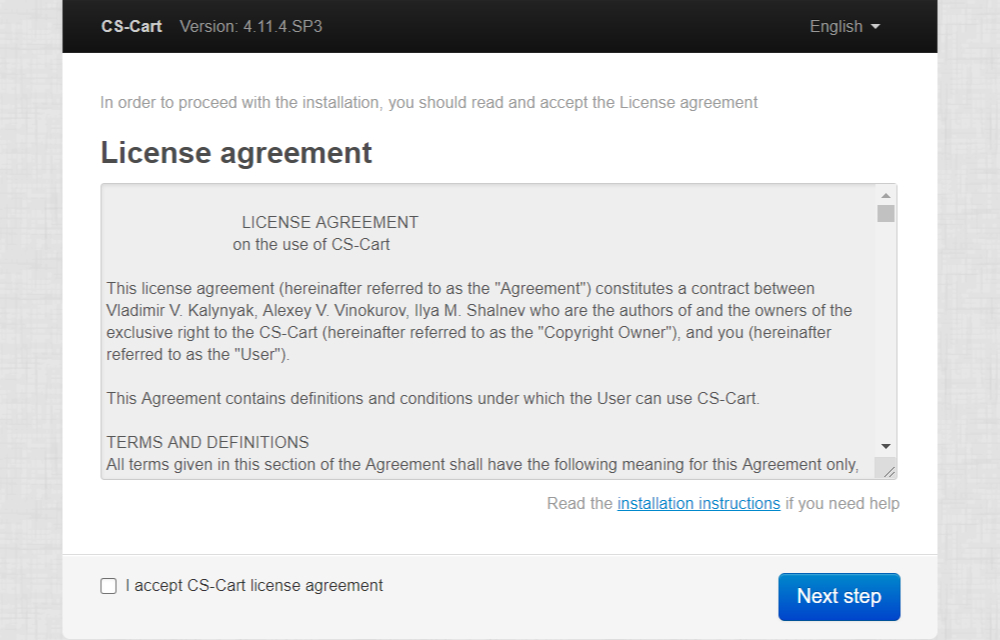The width and height of the screenshot is (1000, 640).
Task: Tick the I accept CS-Cart license agreement checkbox
Action: pyautogui.click(x=108, y=586)
